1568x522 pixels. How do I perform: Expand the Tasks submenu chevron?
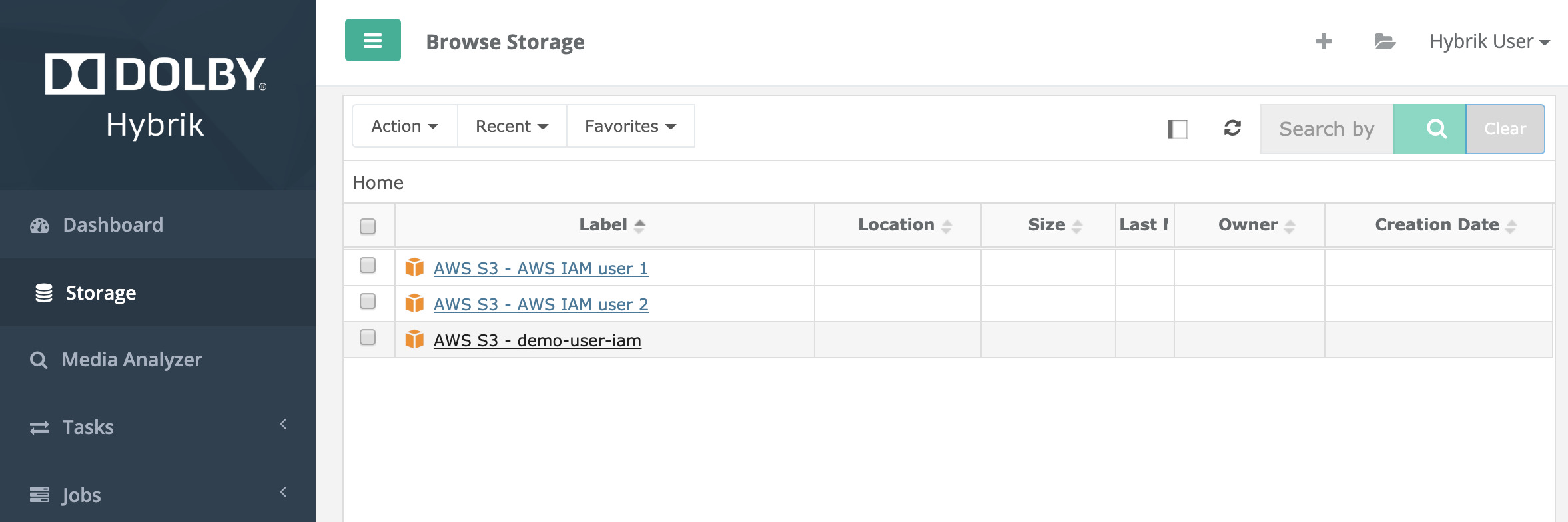click(284, 424)
